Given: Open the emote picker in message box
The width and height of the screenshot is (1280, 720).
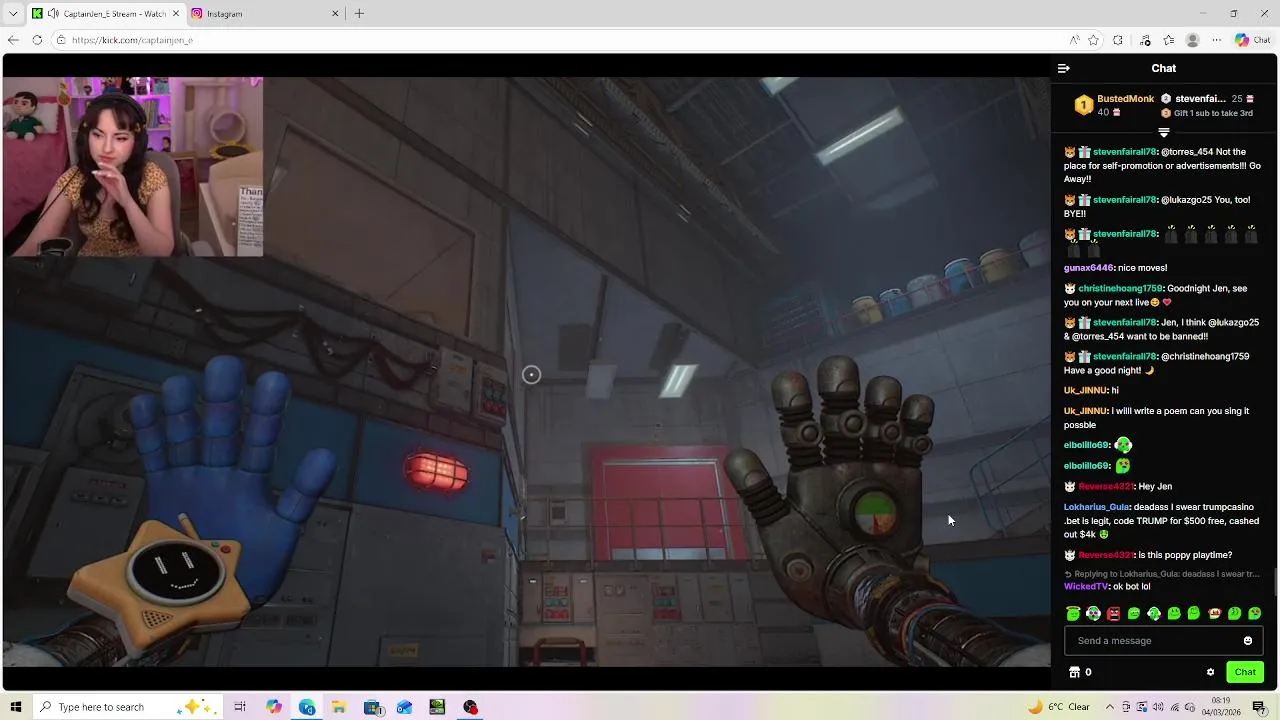Looking at the screenshot, I should [x=1247, y=641].
